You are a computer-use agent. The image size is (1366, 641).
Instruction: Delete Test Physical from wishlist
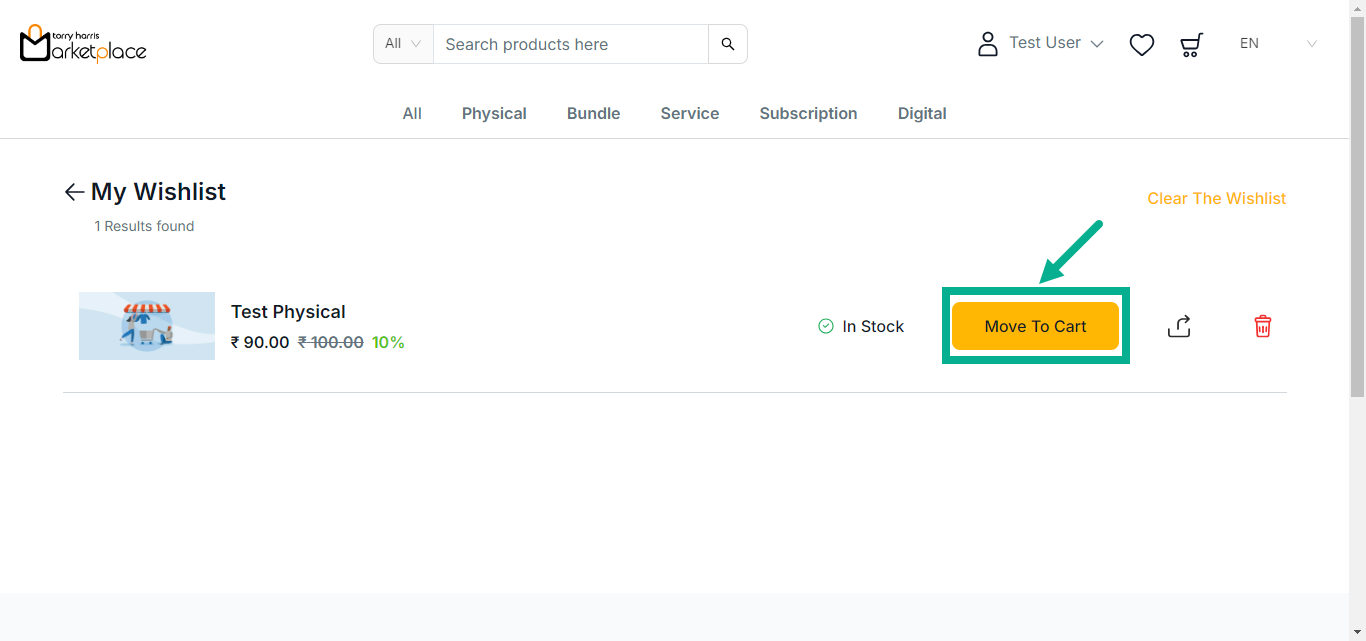click(1262, 326)
